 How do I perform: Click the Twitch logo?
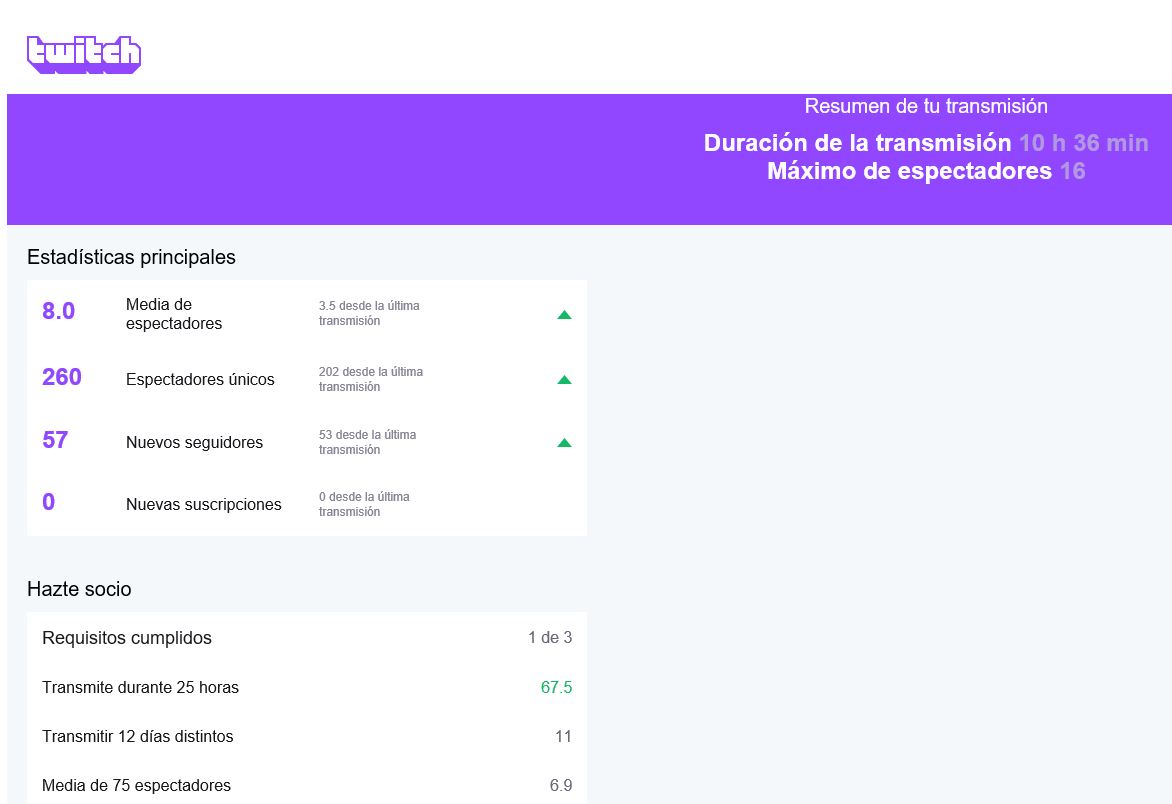[84, 55]
